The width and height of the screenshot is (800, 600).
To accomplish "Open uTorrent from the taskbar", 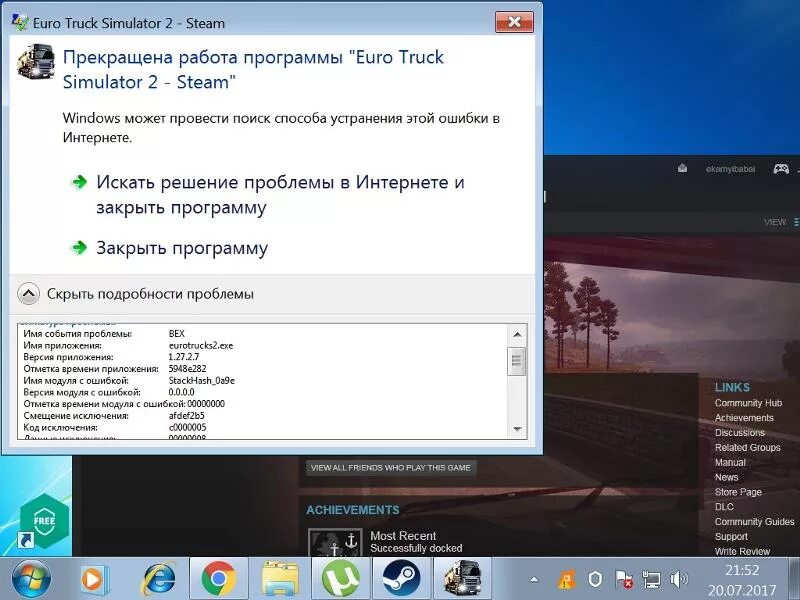I will point(340,579).
